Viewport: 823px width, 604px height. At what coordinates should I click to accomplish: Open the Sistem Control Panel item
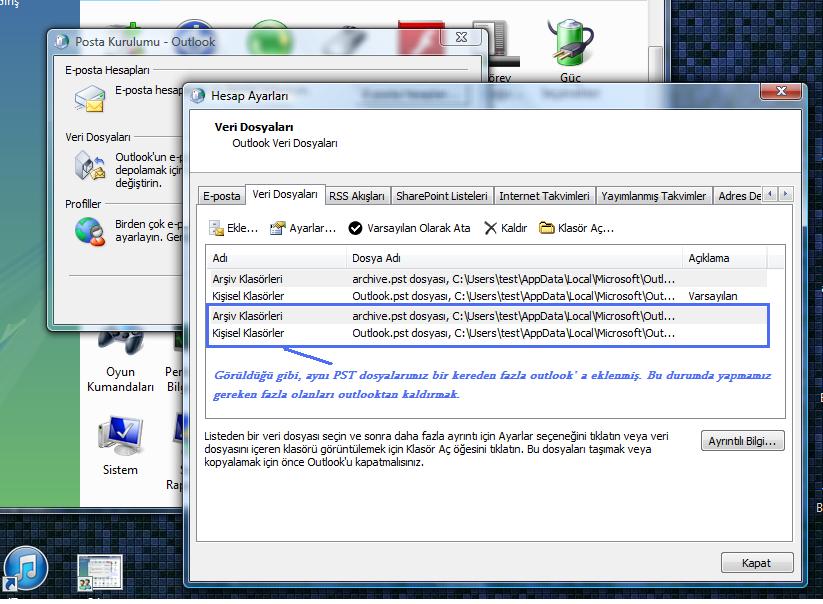tap(120, 446)
